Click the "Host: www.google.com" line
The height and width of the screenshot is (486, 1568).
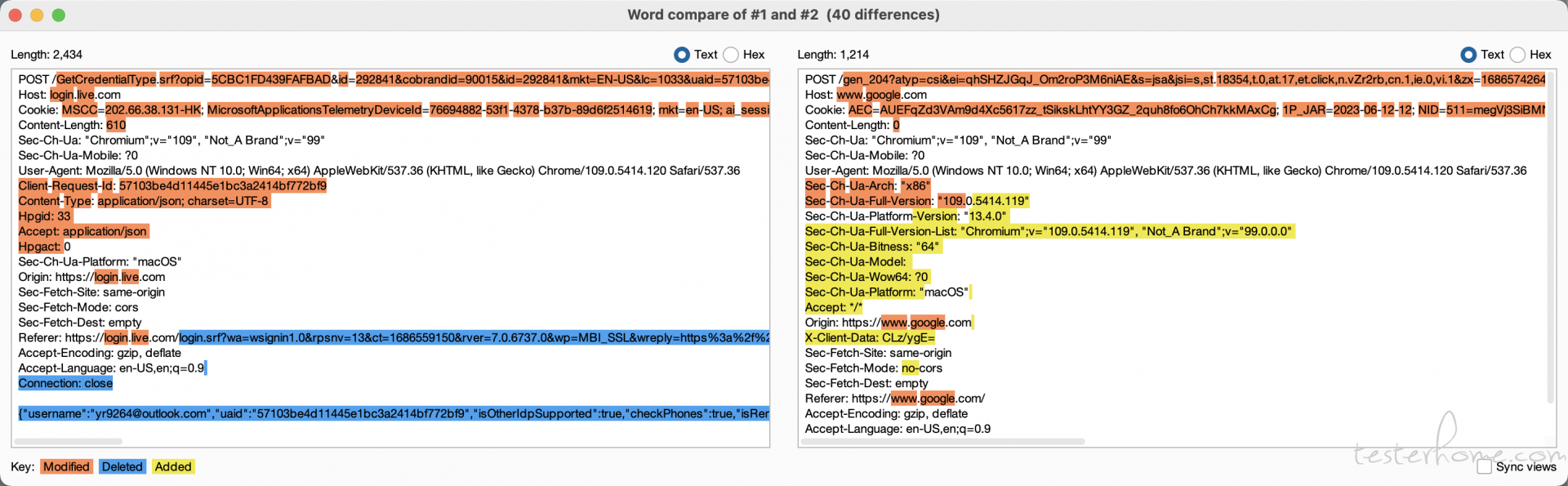point(866,95)
